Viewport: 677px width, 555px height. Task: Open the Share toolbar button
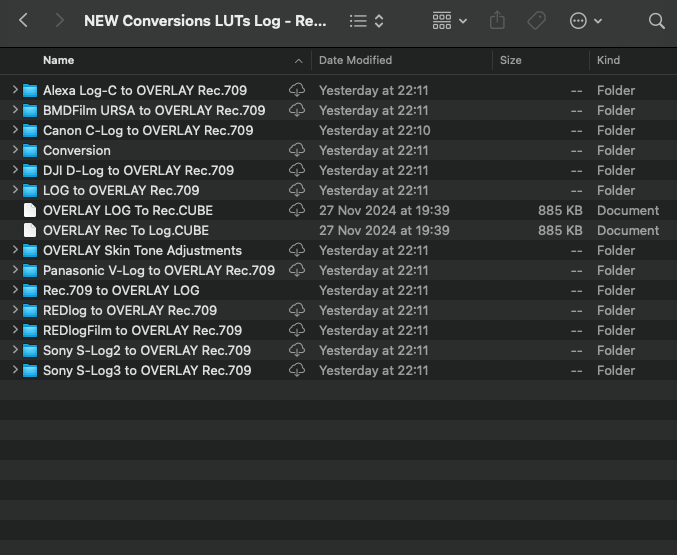click(x=498, y=20)
